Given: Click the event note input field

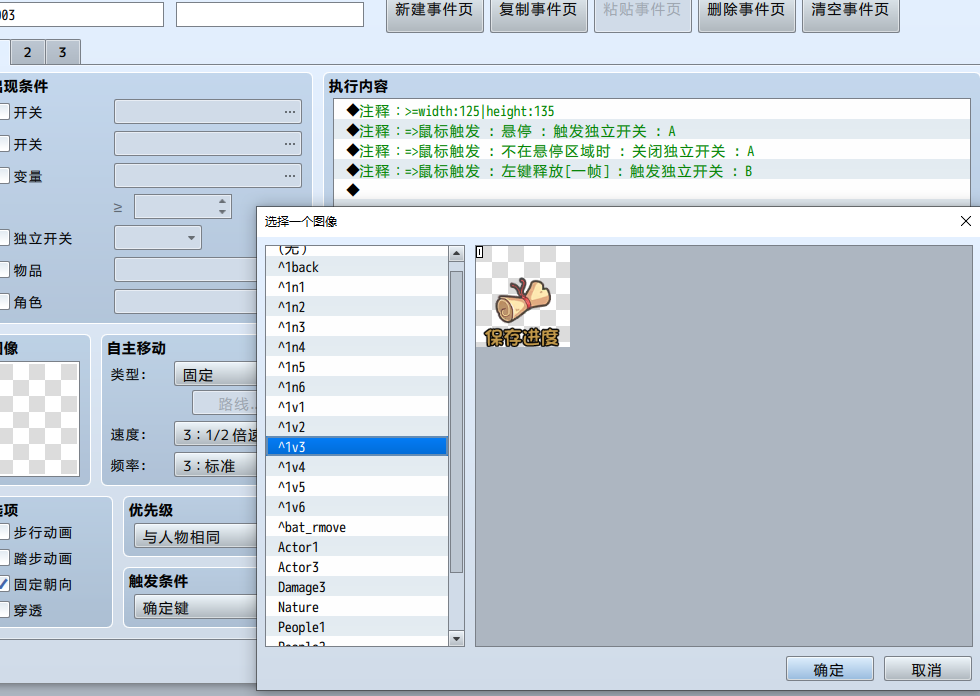Looking at the screenshot, I should point(270,14).
